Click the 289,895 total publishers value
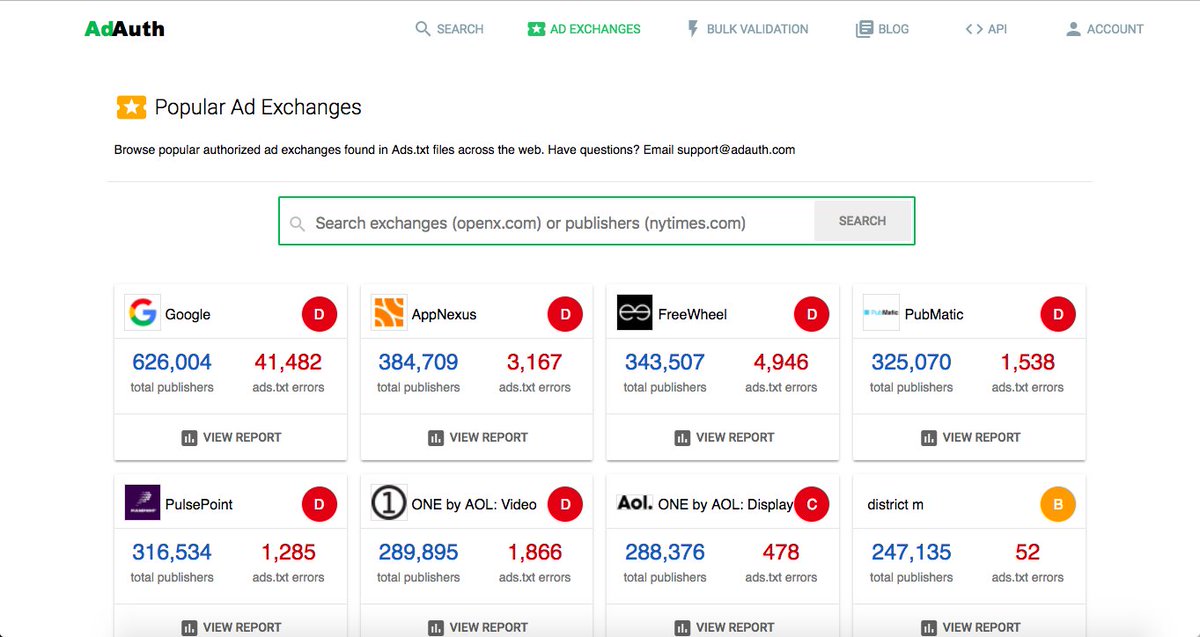This screenshot has height=637, width=1200. tap(418, 552)
